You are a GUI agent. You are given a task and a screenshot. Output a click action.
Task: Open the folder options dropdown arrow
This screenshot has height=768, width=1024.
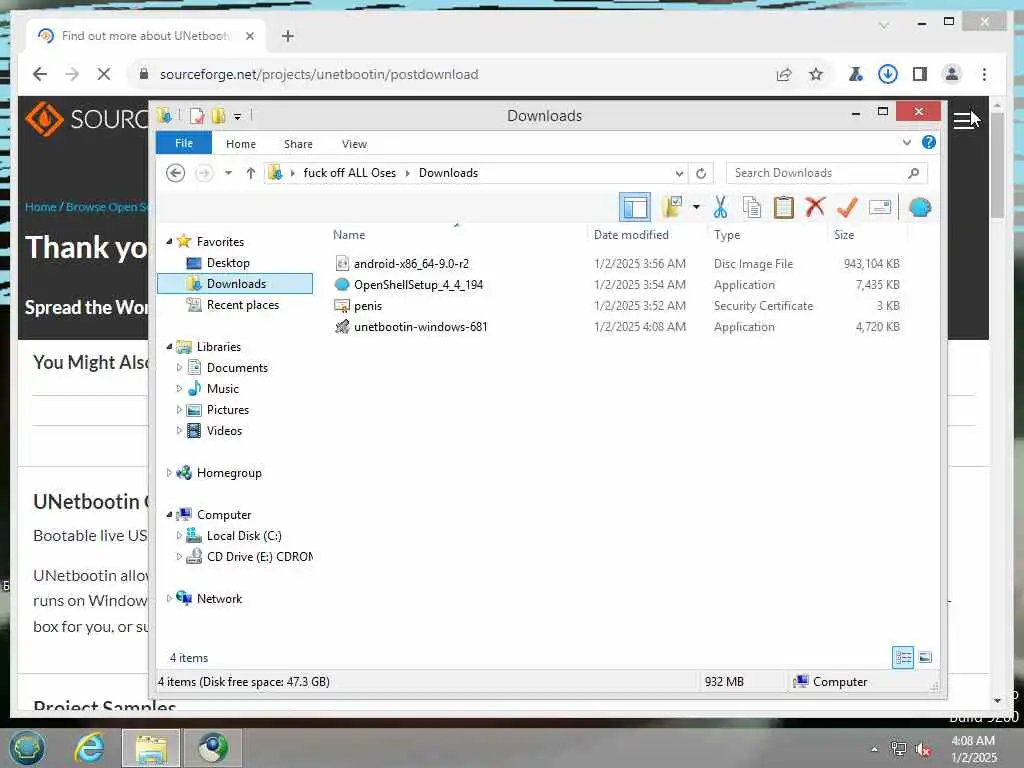(x=696, y=208)
